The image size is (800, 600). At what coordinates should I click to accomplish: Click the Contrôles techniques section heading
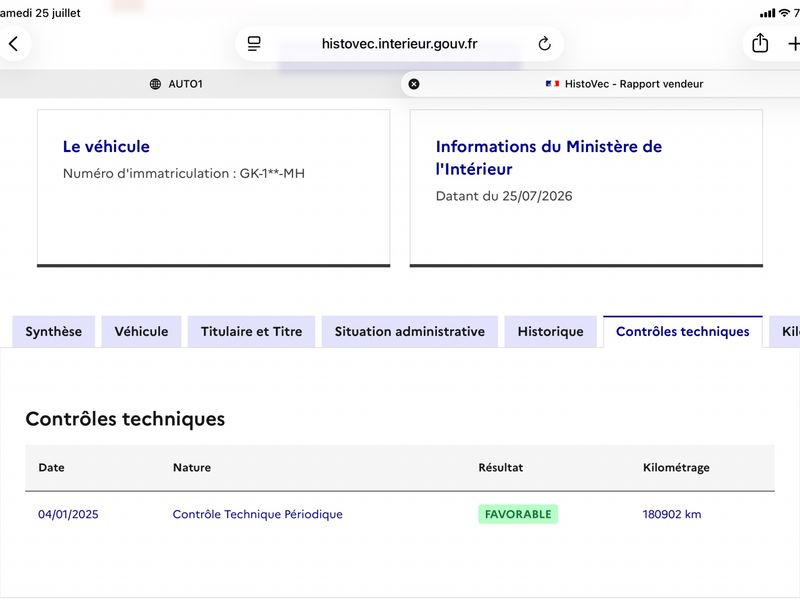point(125,419)
